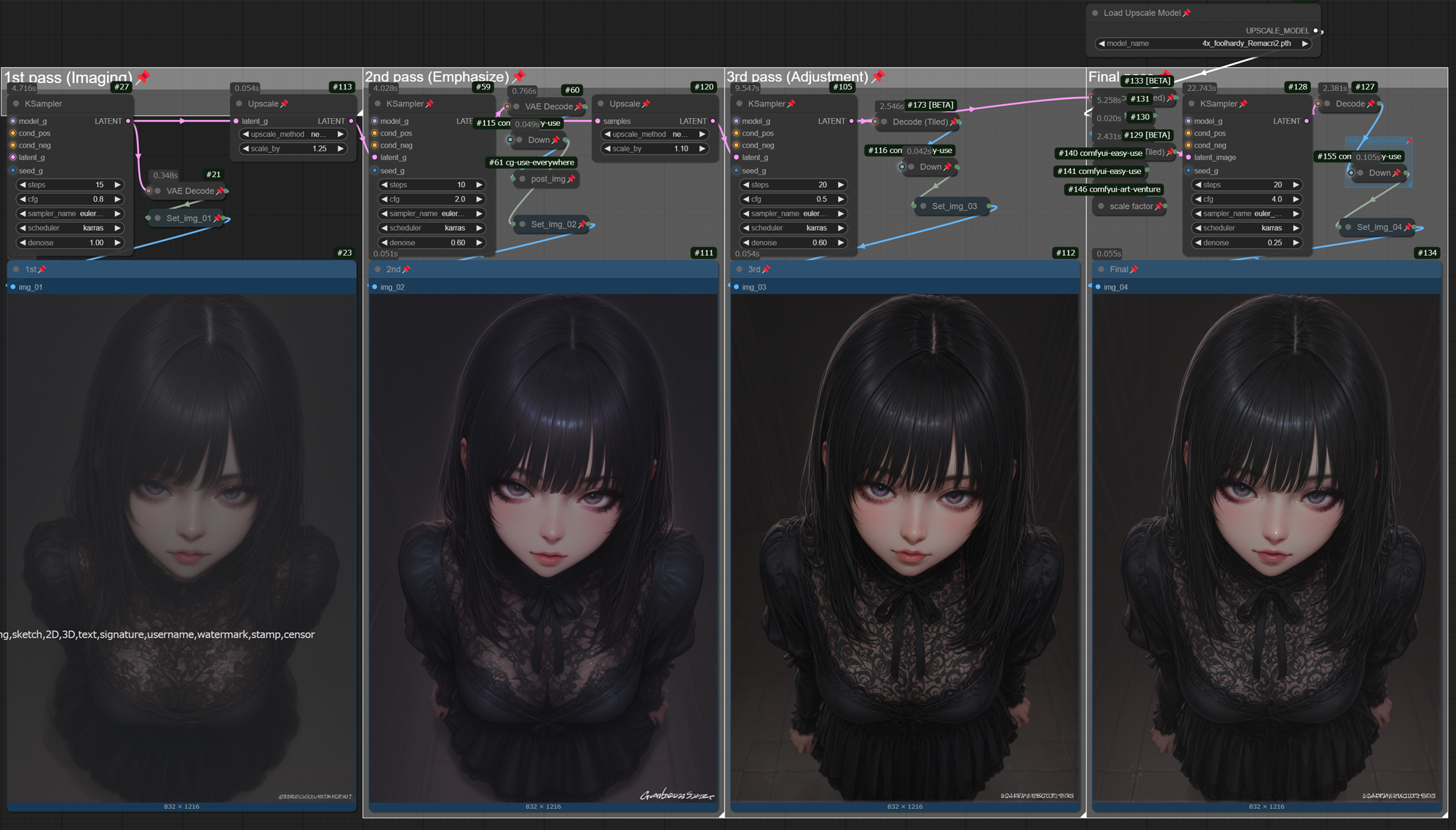Open upscale_method dropdown in 1st pass Upscale node
The width and height of the screenshot is (1456, 830).
[292, 135]
